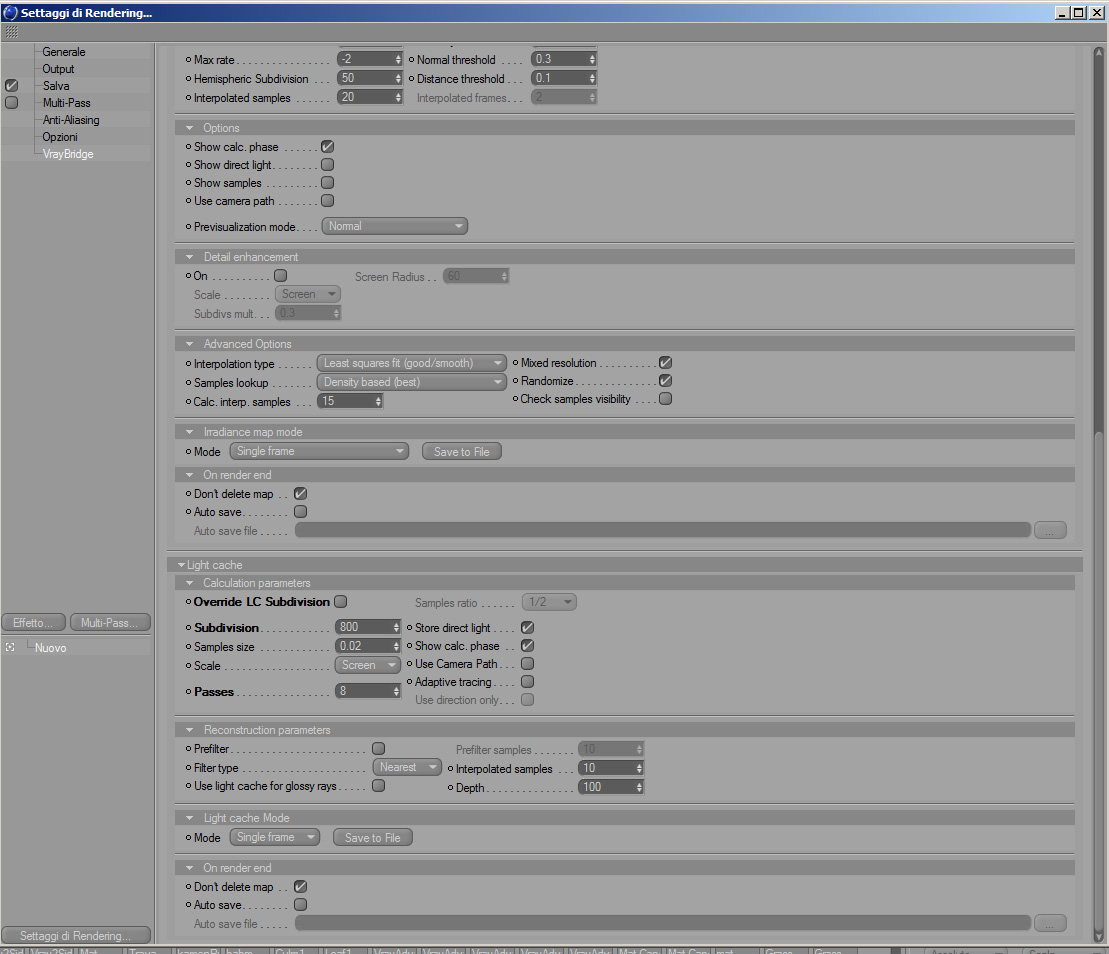Image resolution: width=1109 pixels, height=954 pixels.
Task: Toggle Show direct light checkbox
Action: [x=327, y=164]
